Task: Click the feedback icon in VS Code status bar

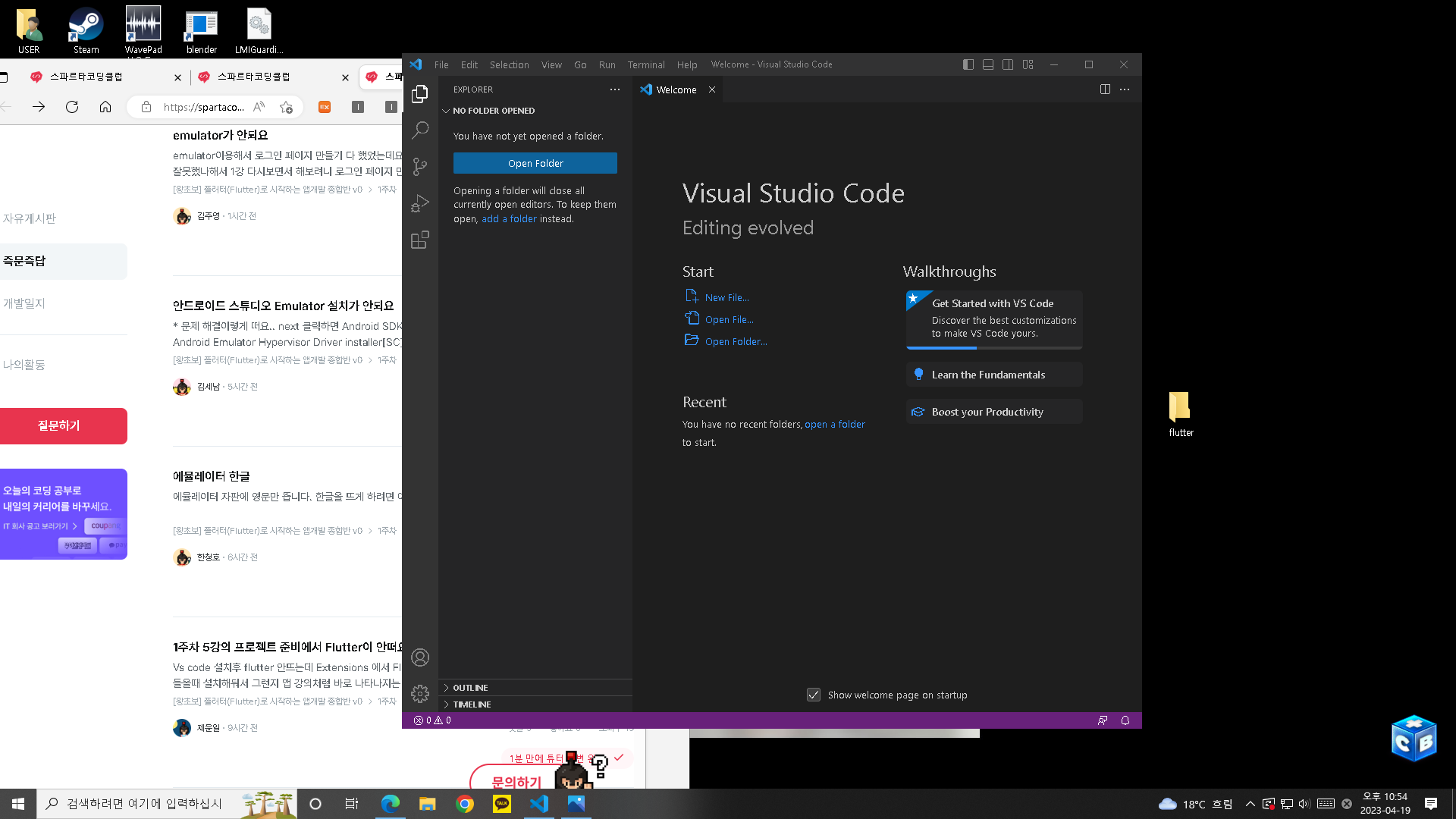Action: click(x=1103, y=720)
